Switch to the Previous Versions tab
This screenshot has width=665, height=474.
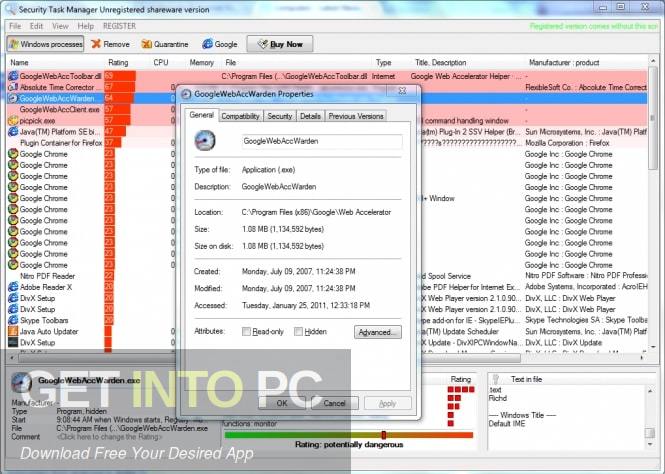tap(355, 116)
